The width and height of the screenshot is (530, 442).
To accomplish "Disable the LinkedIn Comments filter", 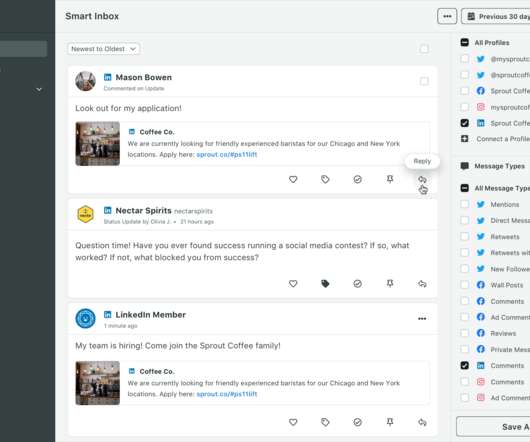I will 465,365.
